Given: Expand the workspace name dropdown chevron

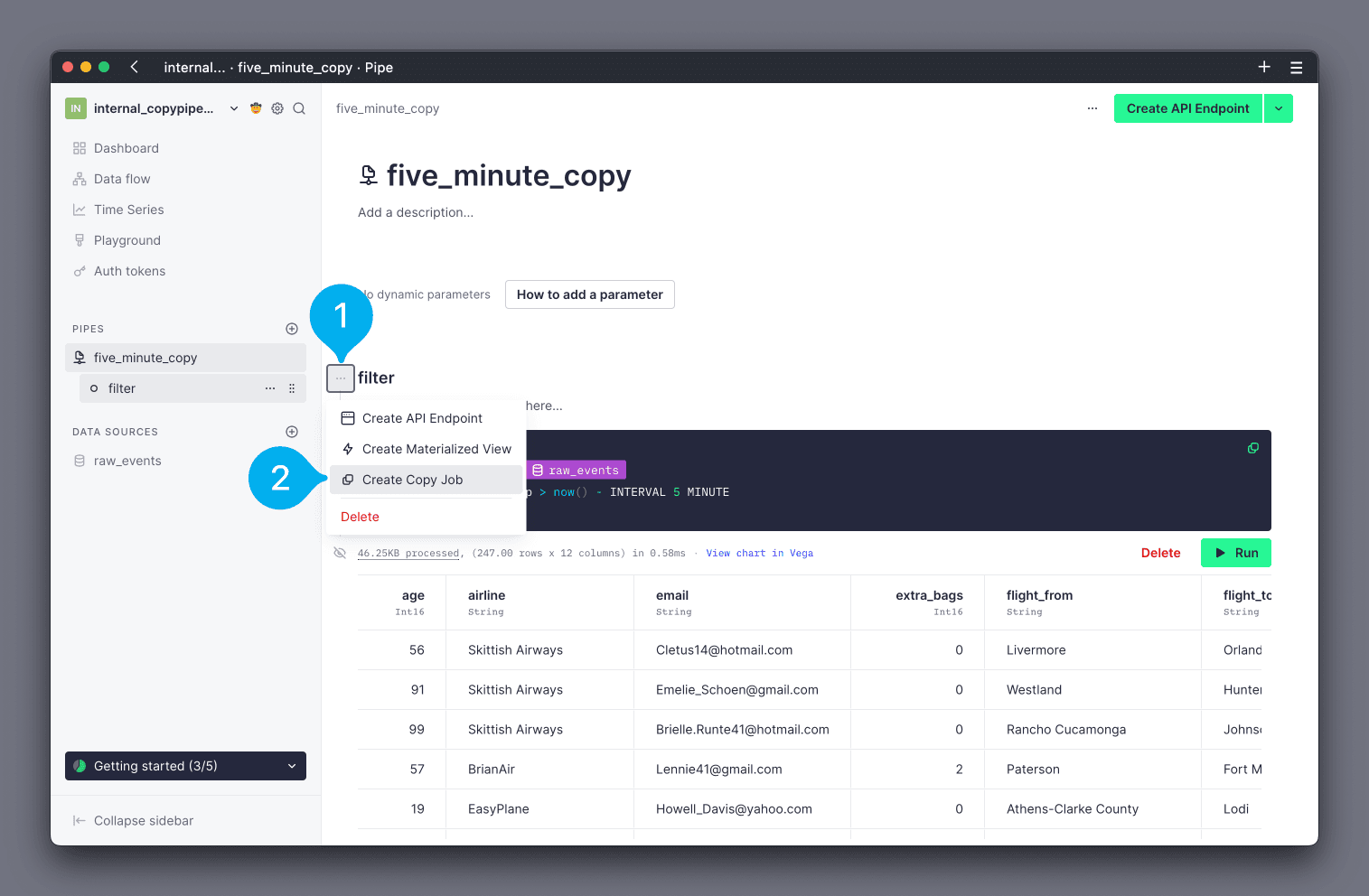Looking at the screenshot, I should 234,108.
